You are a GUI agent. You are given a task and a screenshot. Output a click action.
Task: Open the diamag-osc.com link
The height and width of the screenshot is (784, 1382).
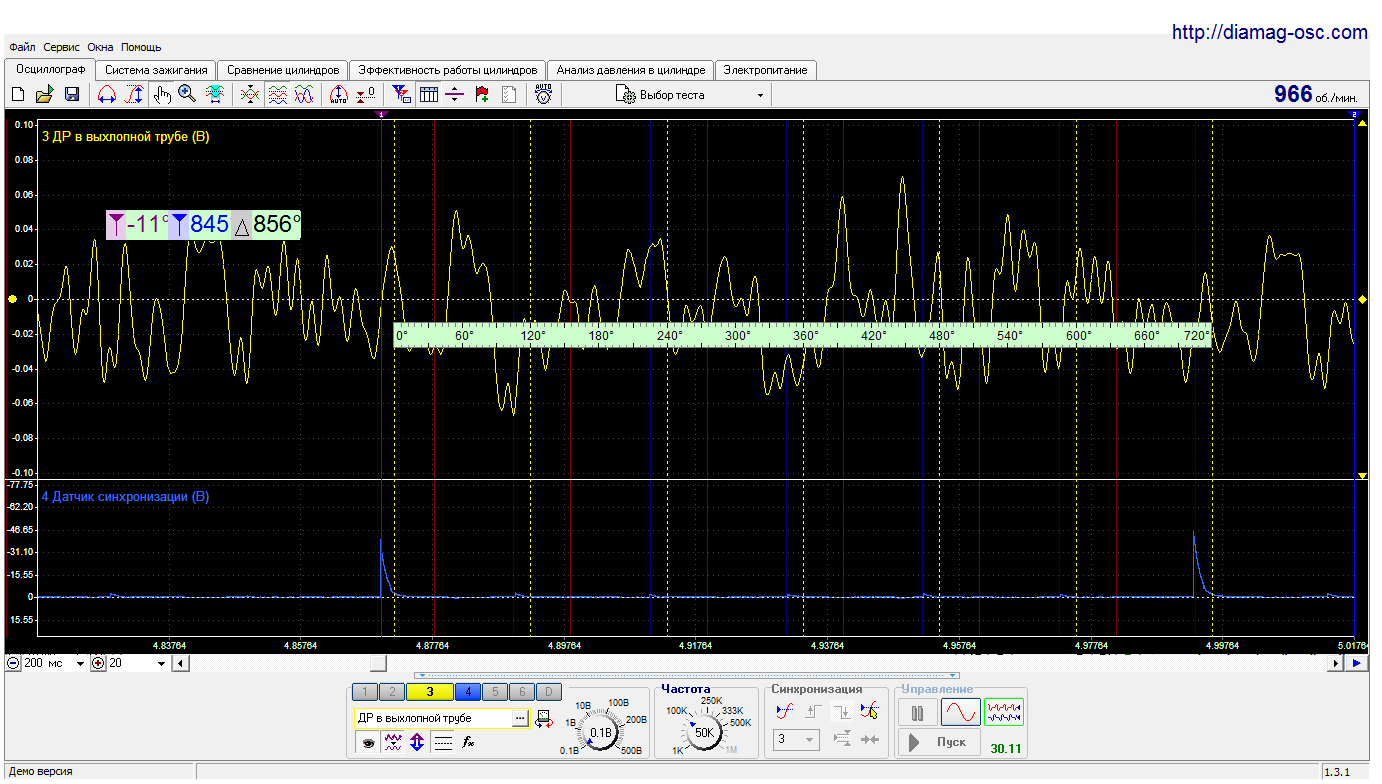[x=1269, y=33]
